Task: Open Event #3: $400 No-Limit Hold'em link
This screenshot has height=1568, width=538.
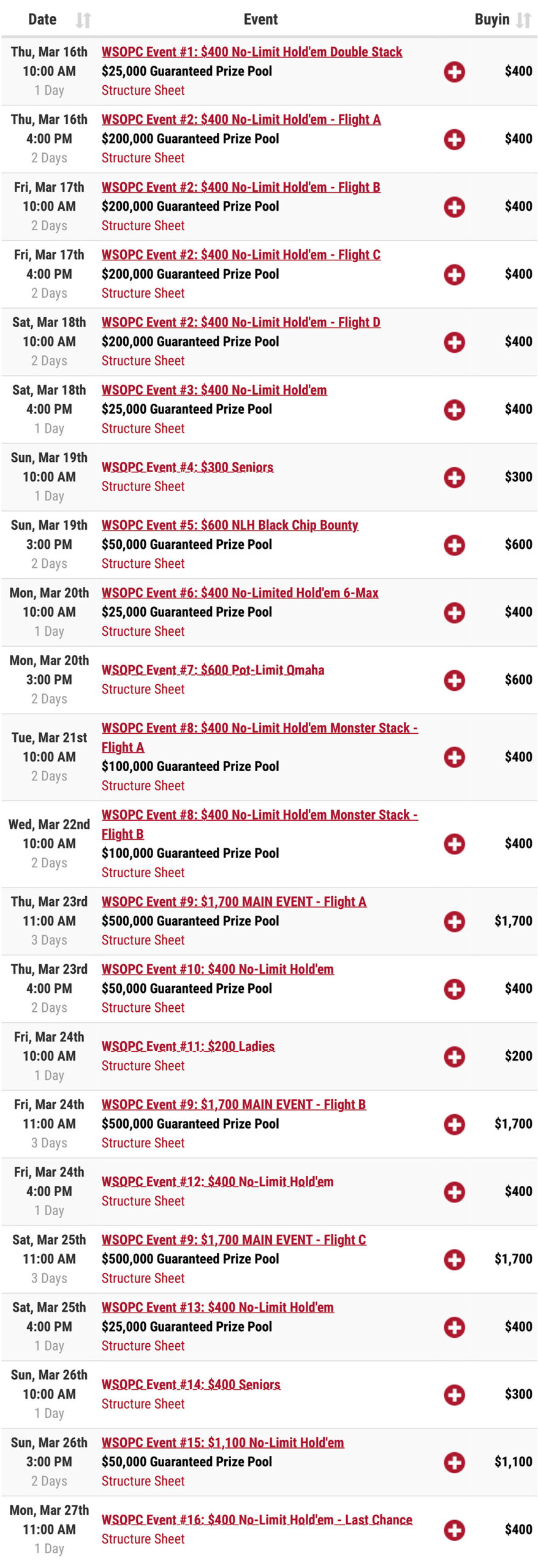Action: (214, 390)
